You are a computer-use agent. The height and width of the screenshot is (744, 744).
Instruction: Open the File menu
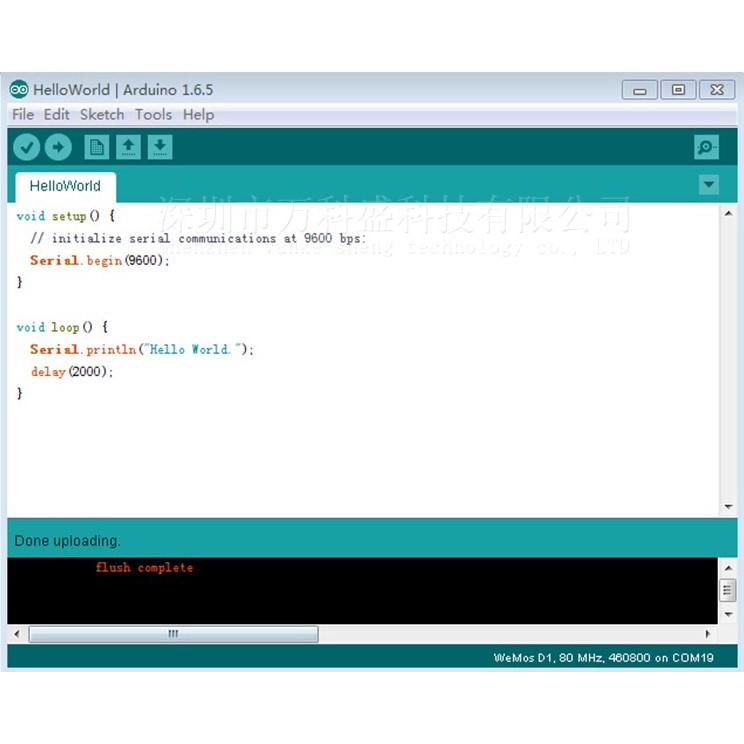[x=23, y=114]
